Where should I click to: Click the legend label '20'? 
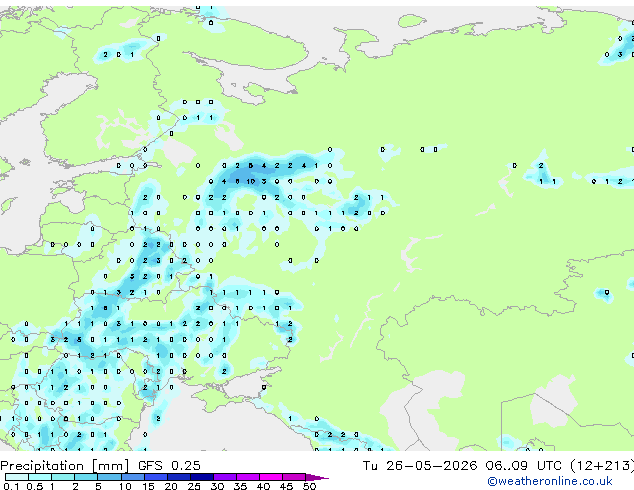(x=171, y=486)
